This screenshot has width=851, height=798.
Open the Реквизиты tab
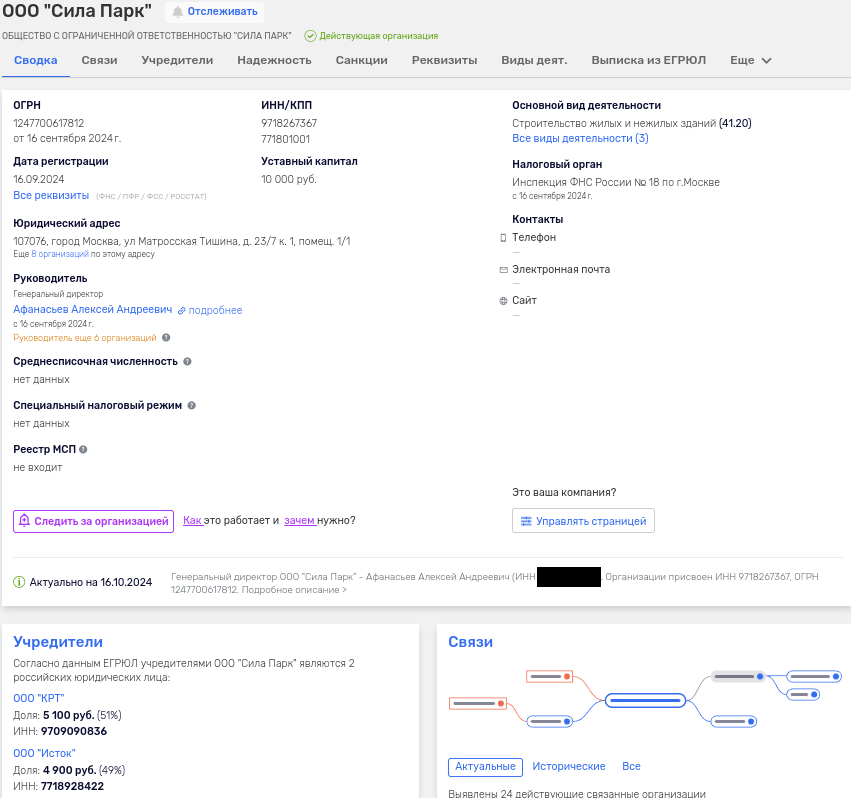[444, 60]
